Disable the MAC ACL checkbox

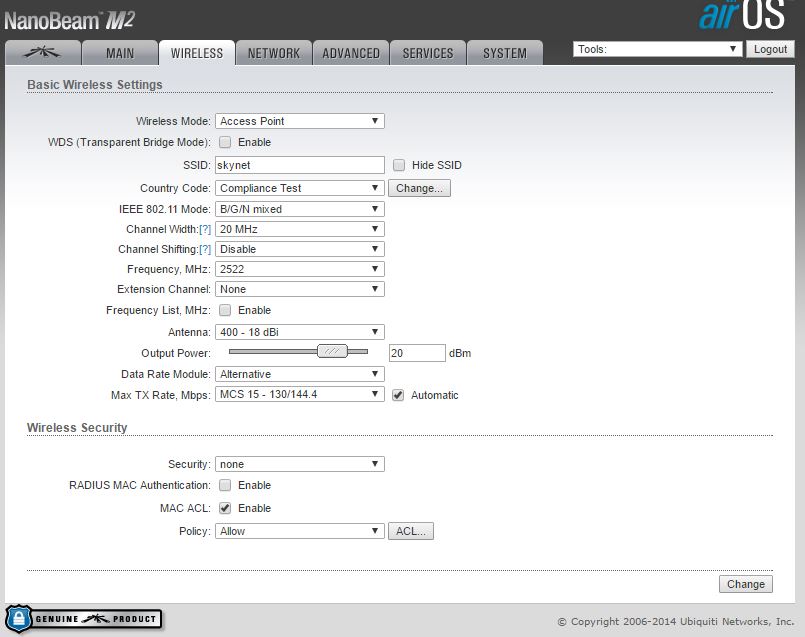point(225,508)
